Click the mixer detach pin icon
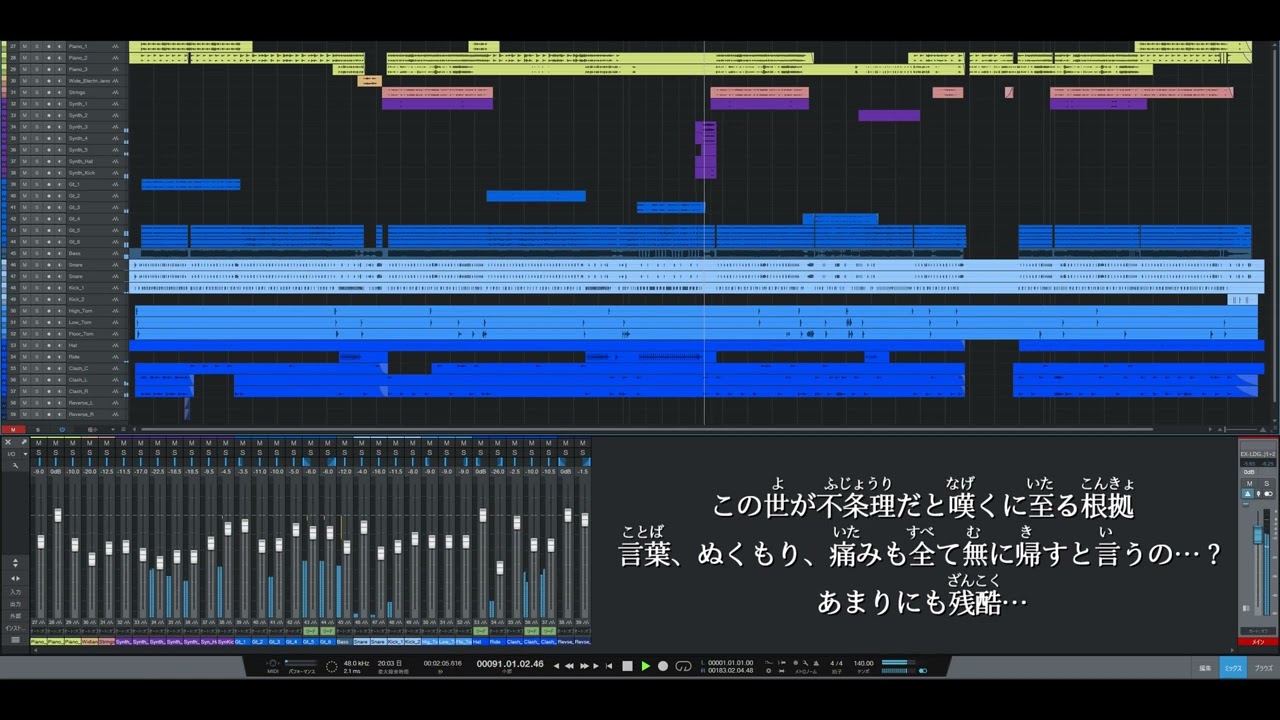The image size is (1280, 720). (x=24, y=442)
